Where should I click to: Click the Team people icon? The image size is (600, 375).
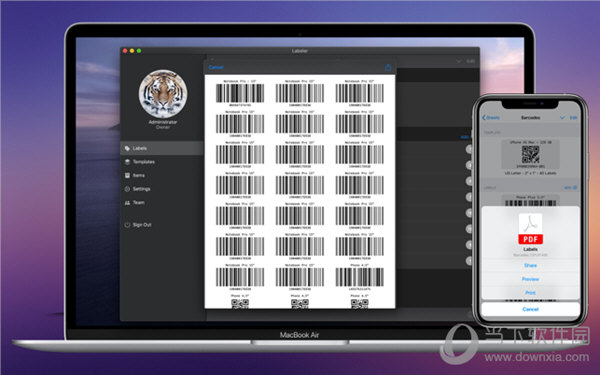click(x=127, y=203)
